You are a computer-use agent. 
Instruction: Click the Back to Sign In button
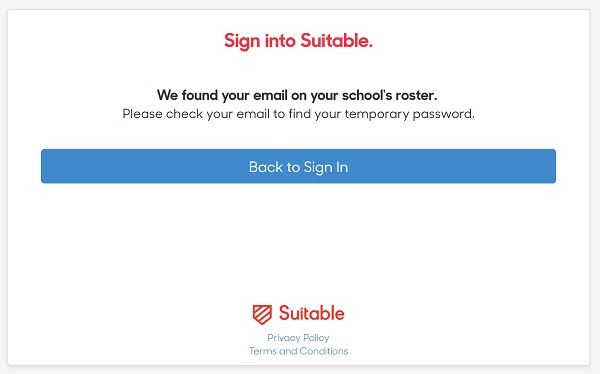click(x=298, y=166)
